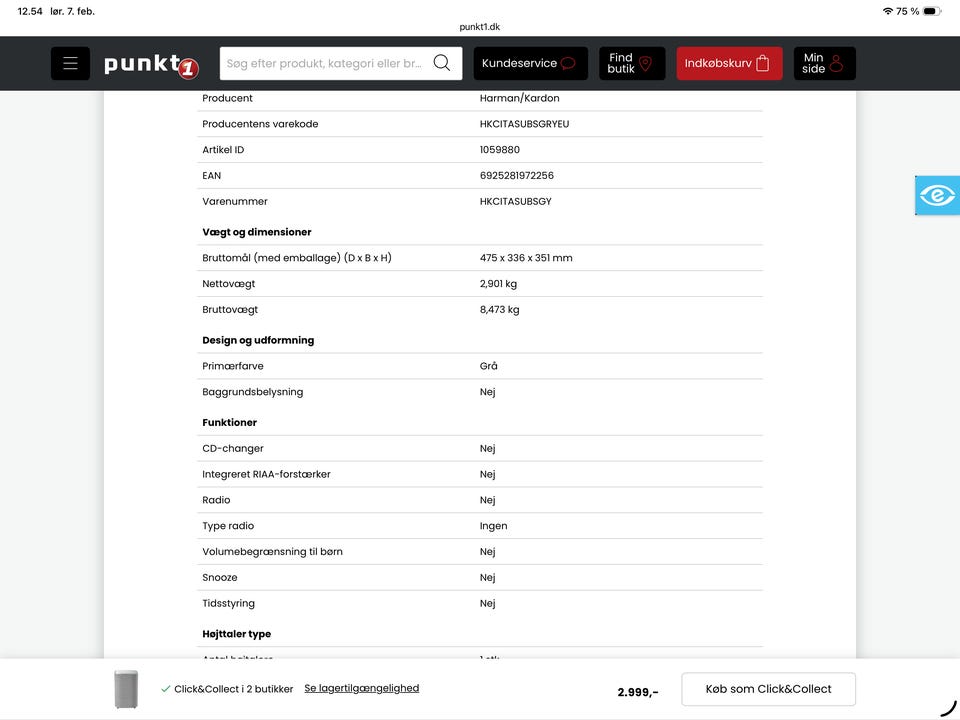Viewport: 960px width, 720px height.
Task: Select Varenummer HKCITASUBSGY
Action: tap(516, 201)
